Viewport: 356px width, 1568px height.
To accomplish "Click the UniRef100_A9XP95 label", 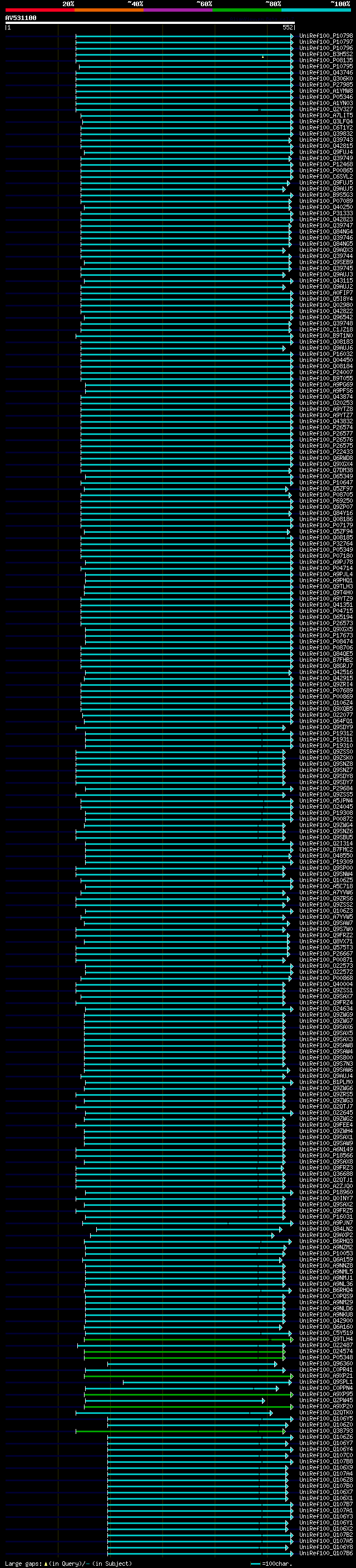I will tap(326, 1394).
